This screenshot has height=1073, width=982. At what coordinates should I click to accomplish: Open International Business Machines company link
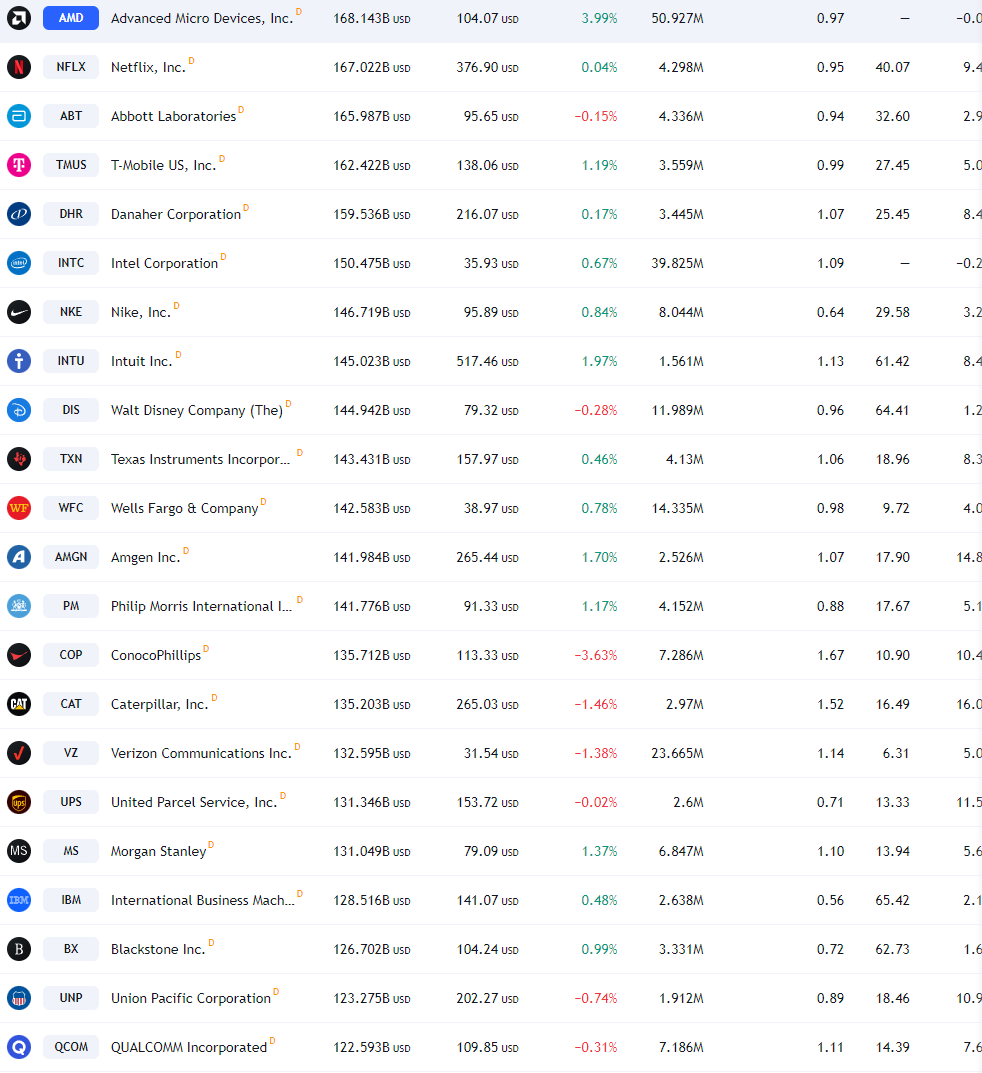pos(203,901)
